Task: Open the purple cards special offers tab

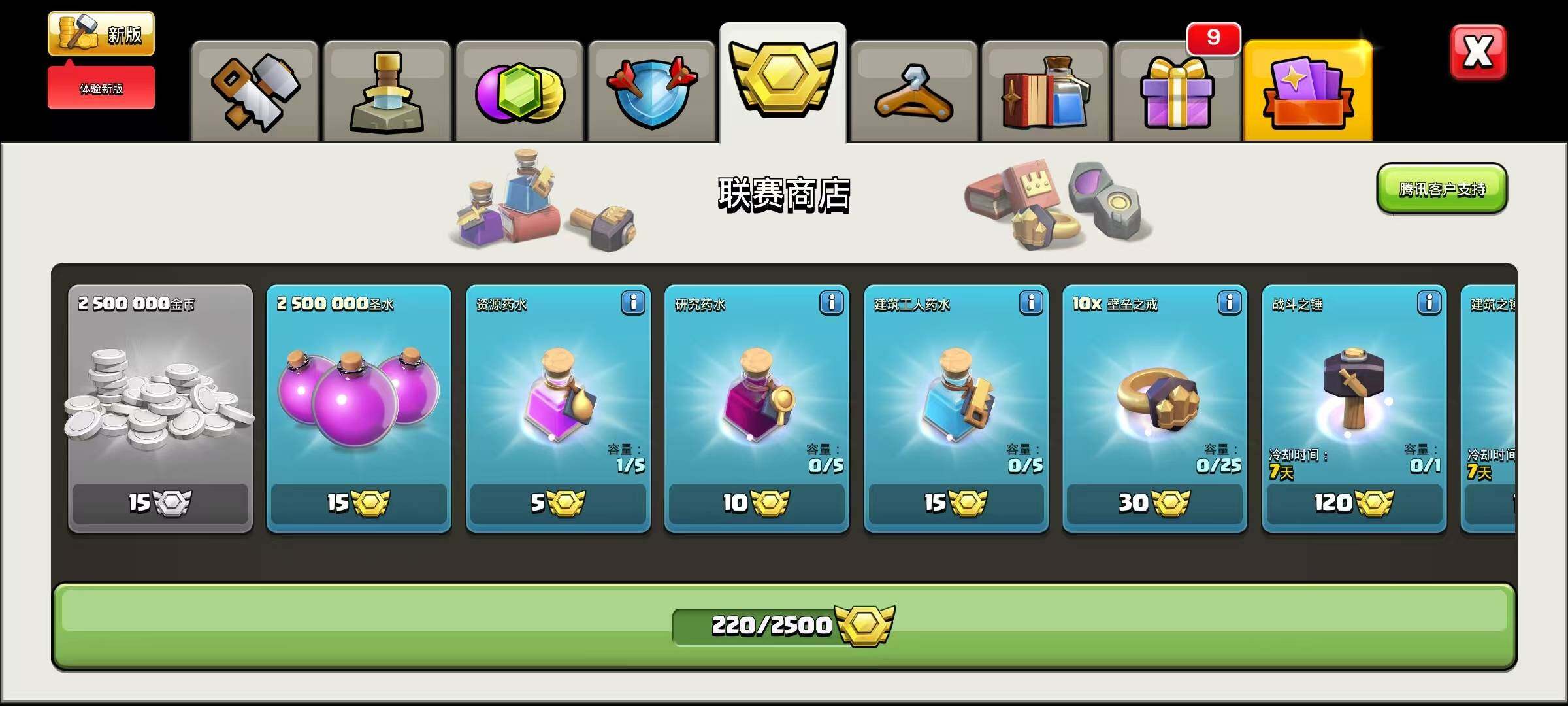Action: pyautogui.click(x=1308, y=91)
